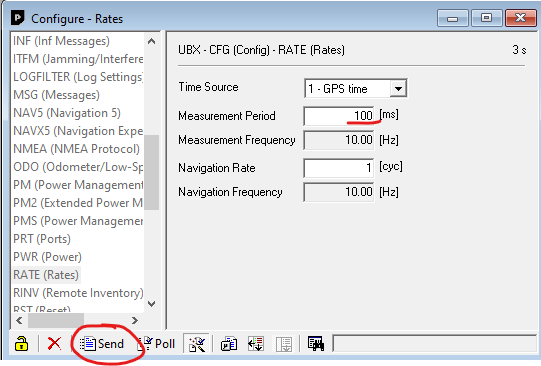The image size is (541, 366).
Task: Click the Navigation Rate input field
Action: tap(339, 168)
